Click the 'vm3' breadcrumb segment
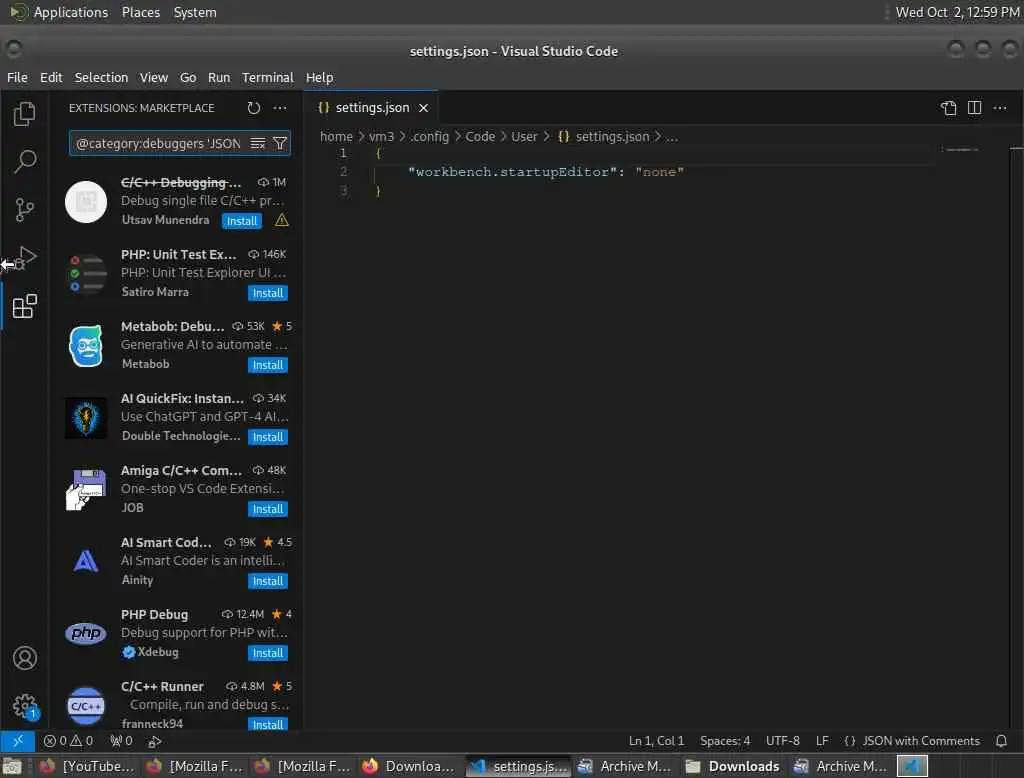This screenshot has height=778, width=1024. pos(381,137)
